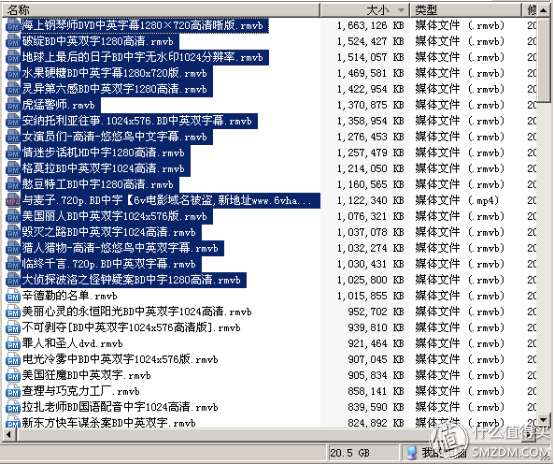Select file 电光冷雾中BD中英双字1024x576版.rmvb
The image size is (554, 464).
120,360
